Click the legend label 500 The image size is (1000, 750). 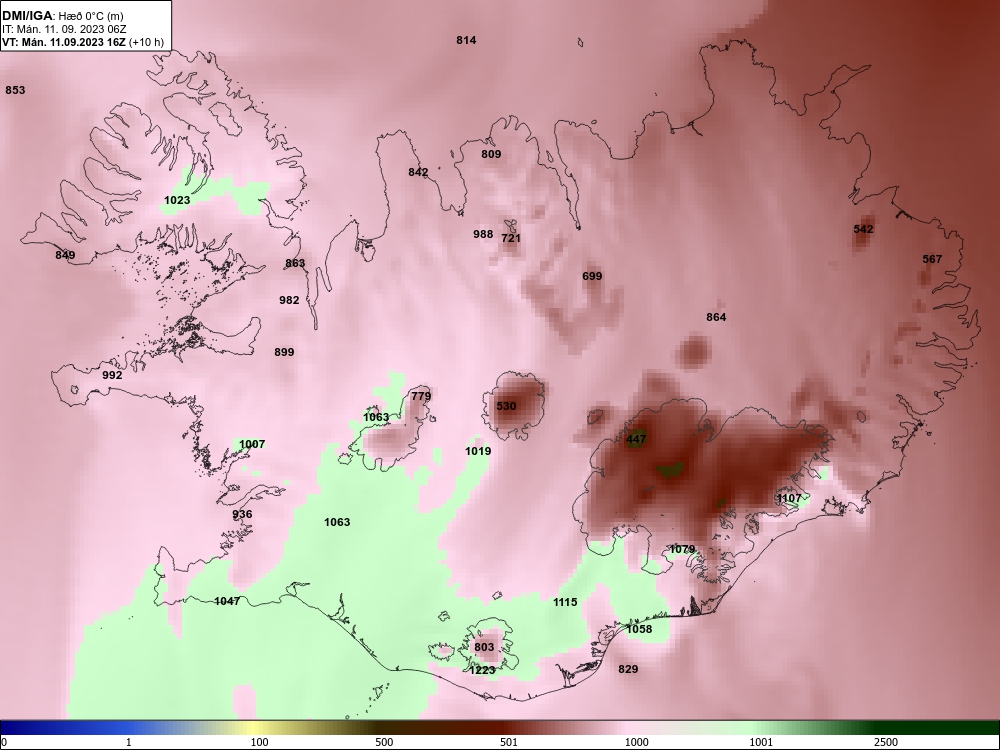click(385, 742)
